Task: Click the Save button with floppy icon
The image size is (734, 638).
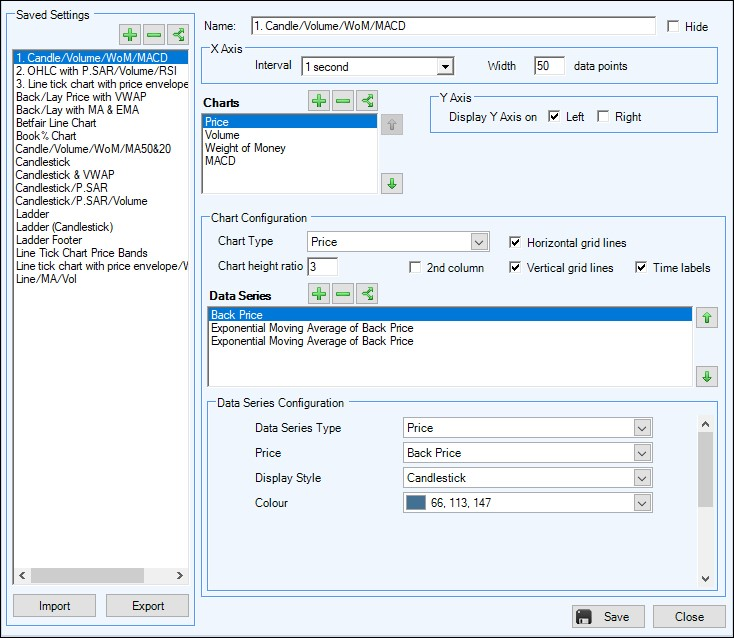Action: (x=608, y=616)
